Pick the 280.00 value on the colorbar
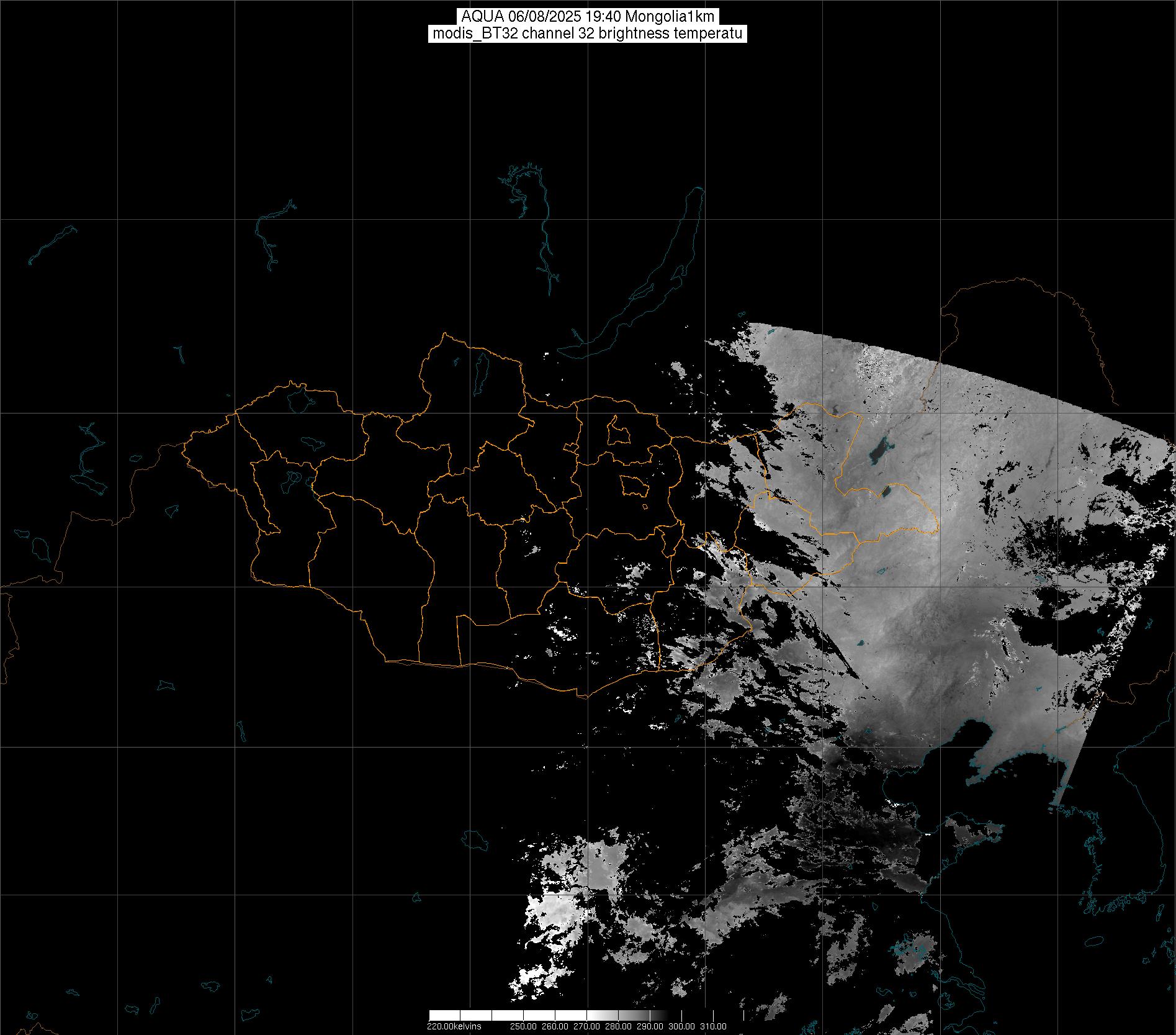The image size is (1176, 1035). pyautogui.click(x=619, y=1026)
